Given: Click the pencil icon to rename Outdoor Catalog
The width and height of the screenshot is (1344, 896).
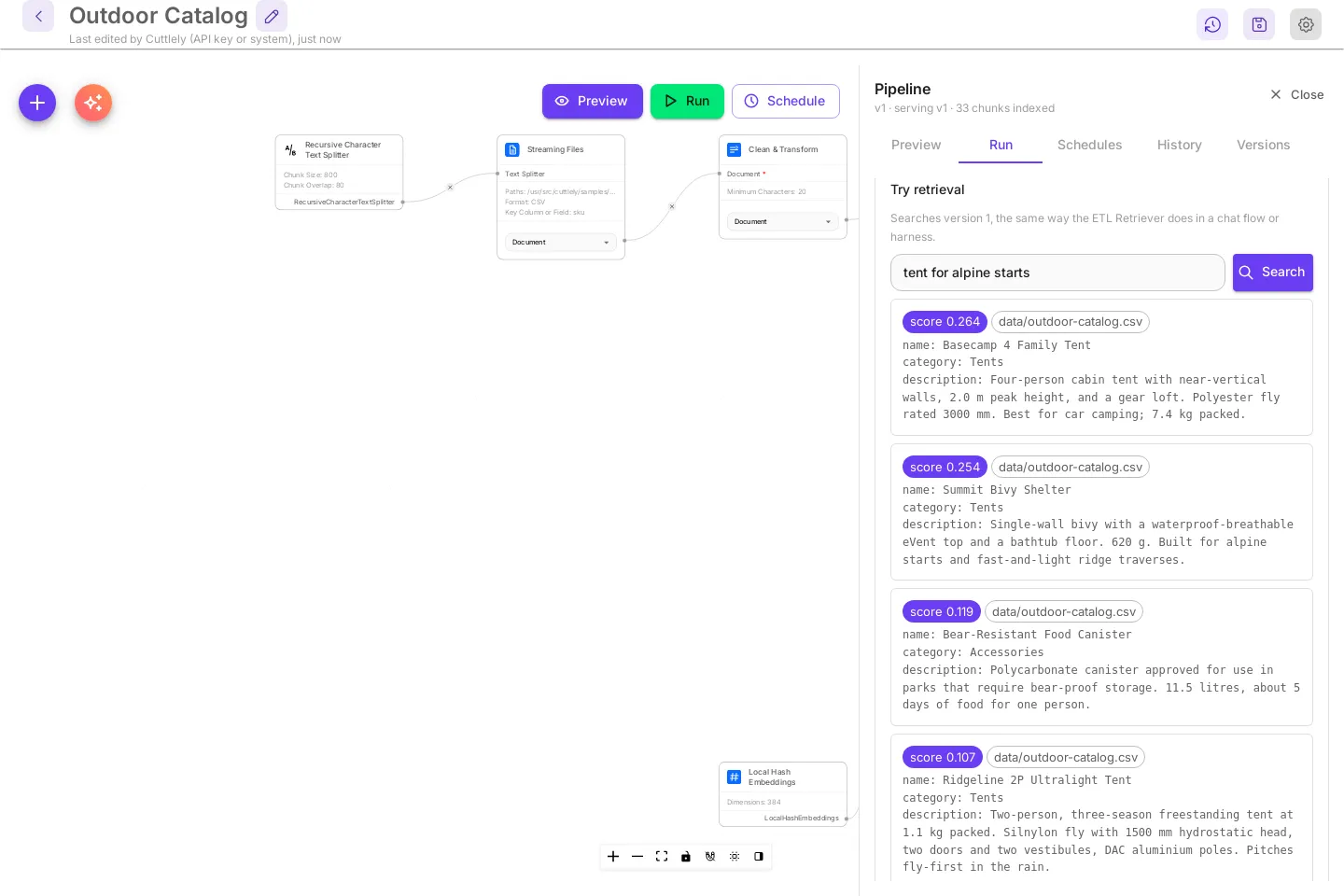Looking at the screenshot, I should (272, 16).
